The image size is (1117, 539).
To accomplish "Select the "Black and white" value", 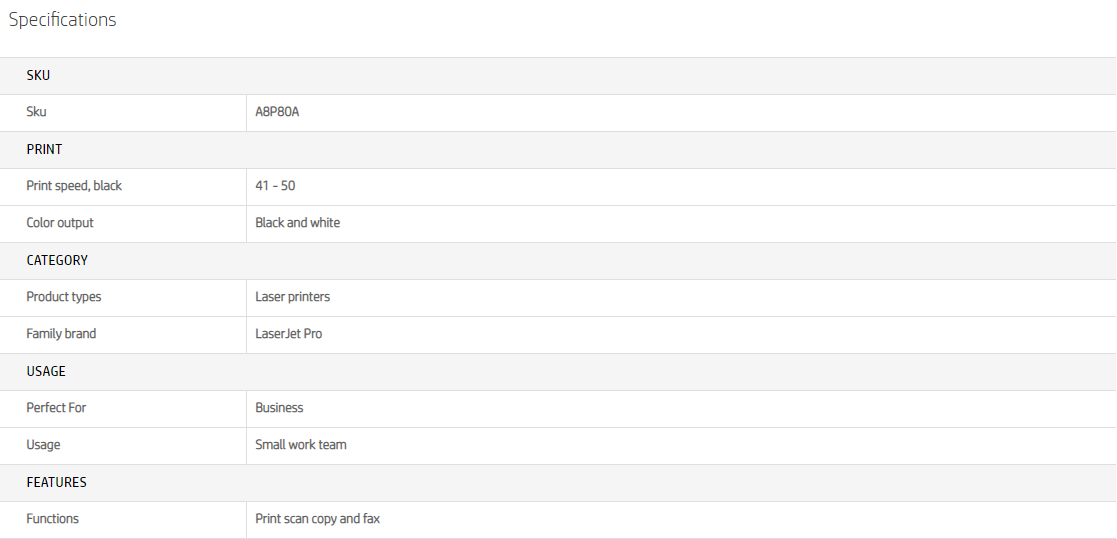I will point(297,223).
